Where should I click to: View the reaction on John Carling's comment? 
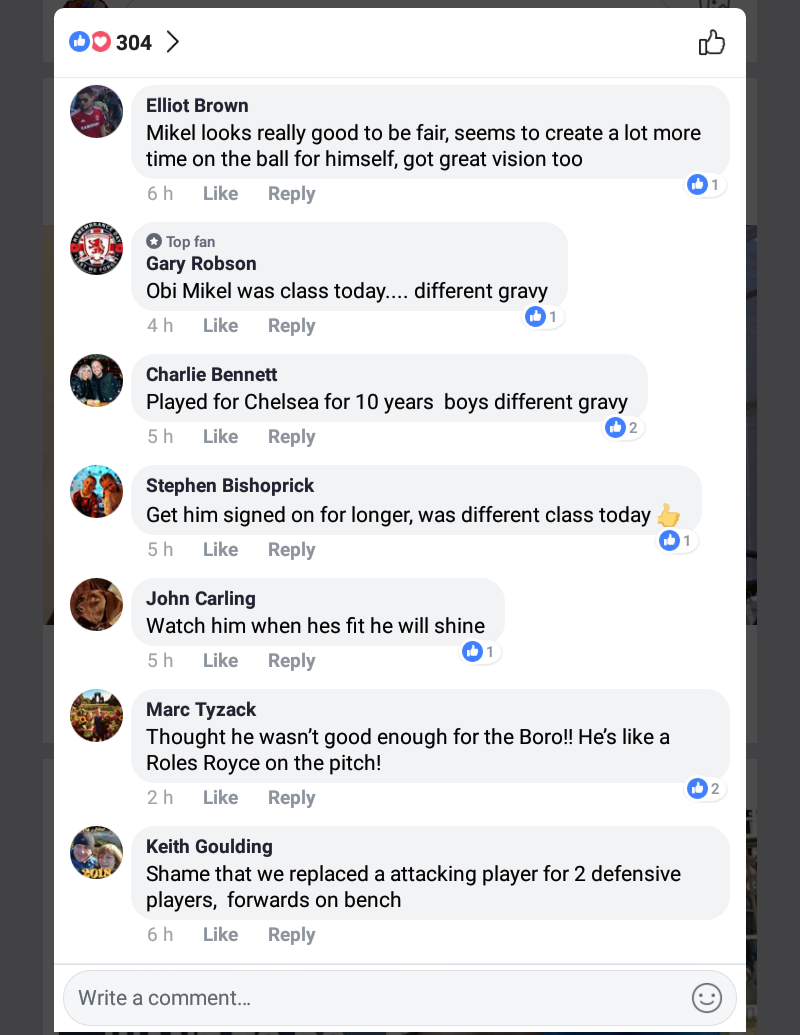click(480, 652)
